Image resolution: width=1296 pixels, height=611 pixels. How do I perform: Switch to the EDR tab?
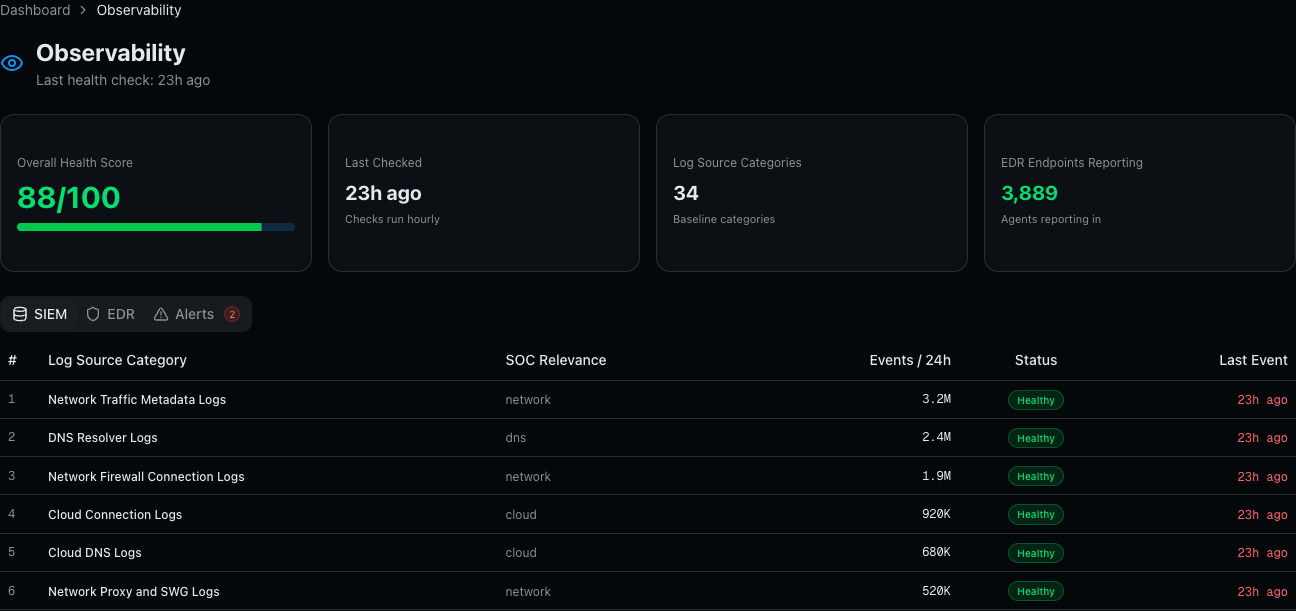tap(110, 314)
